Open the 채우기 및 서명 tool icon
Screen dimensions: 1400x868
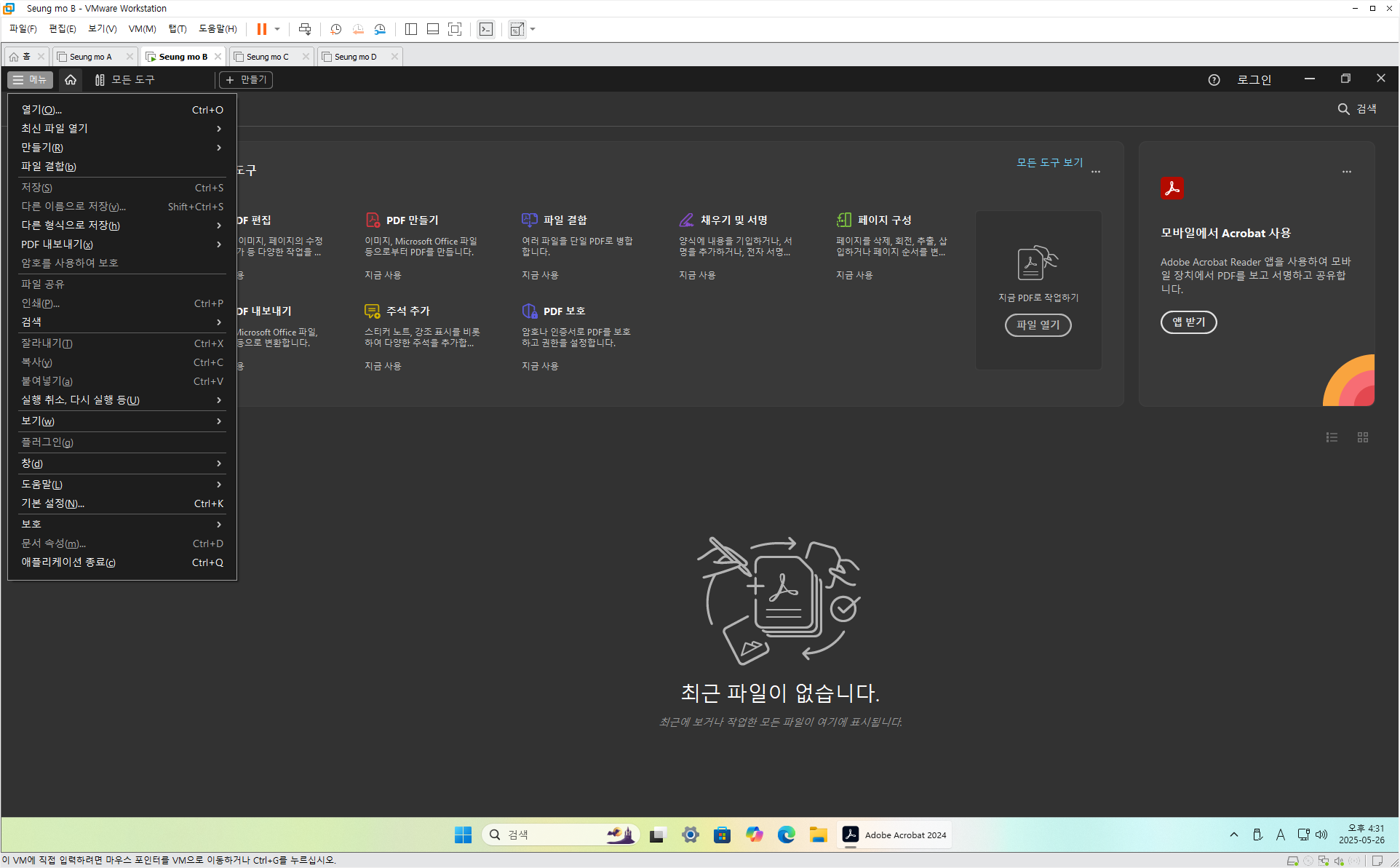point(686,220)
